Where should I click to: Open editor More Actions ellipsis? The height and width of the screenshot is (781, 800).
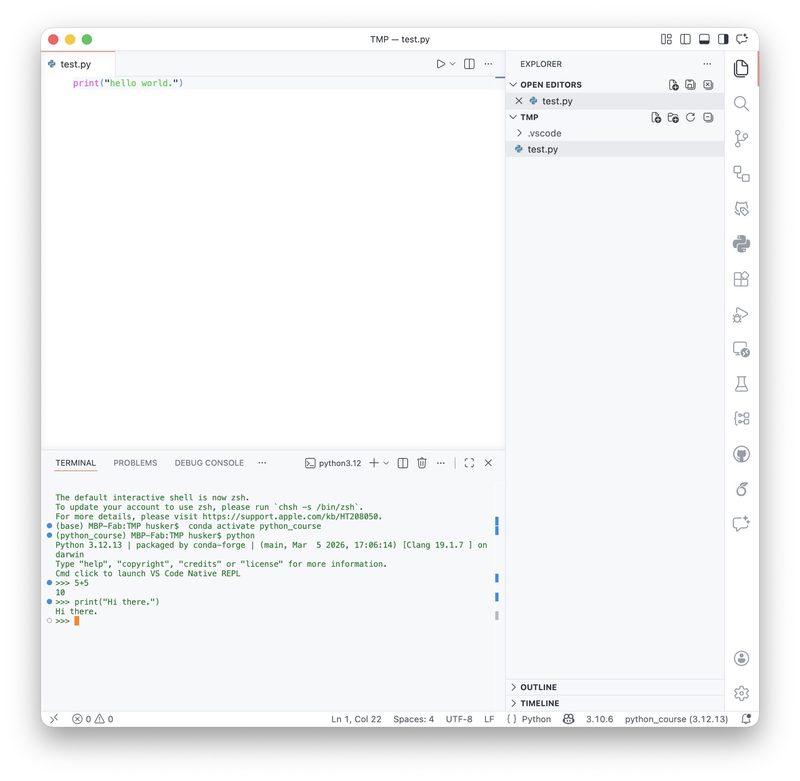pos(488,64)
